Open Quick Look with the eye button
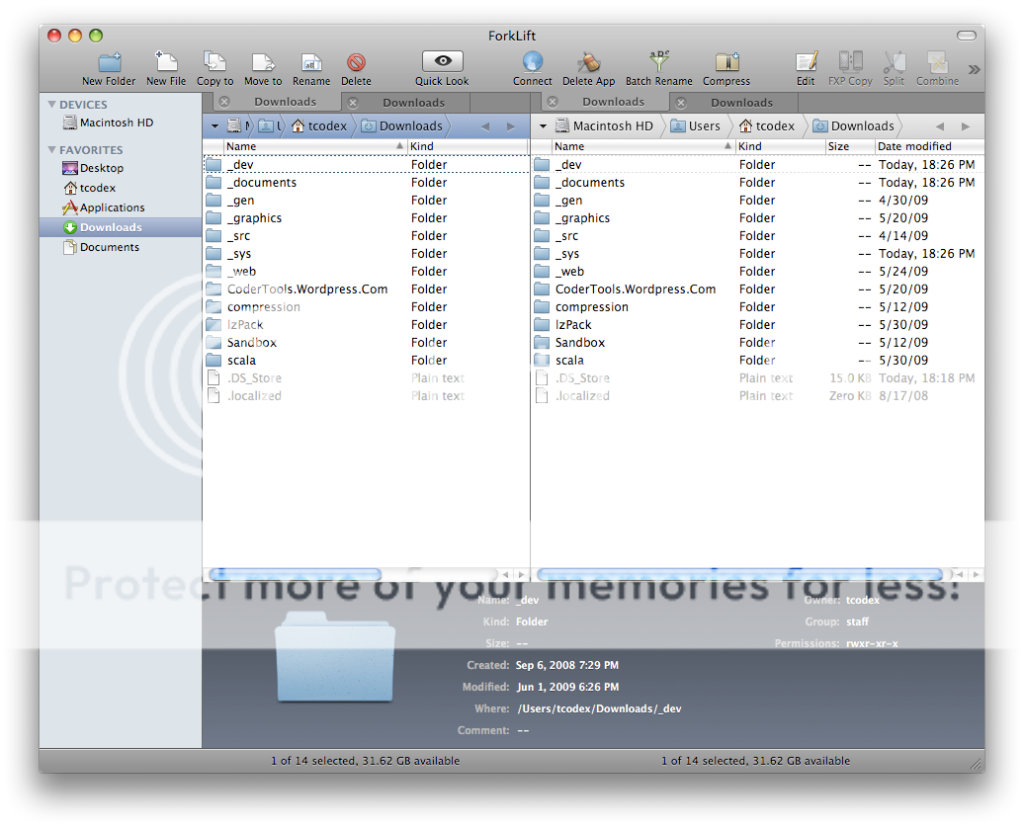The image size is (1024, 827). point(442,61)
